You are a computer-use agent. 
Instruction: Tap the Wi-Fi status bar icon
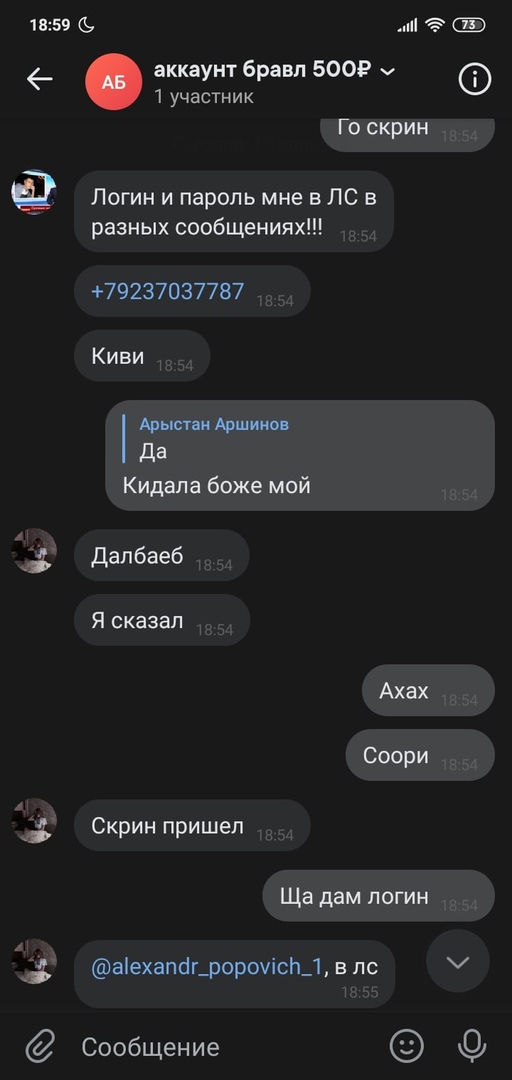click(435, 25)
